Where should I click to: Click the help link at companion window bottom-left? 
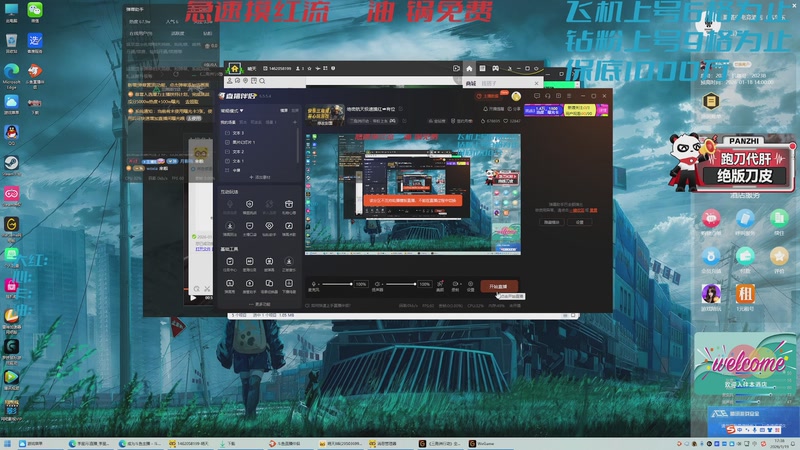[328, 306]
